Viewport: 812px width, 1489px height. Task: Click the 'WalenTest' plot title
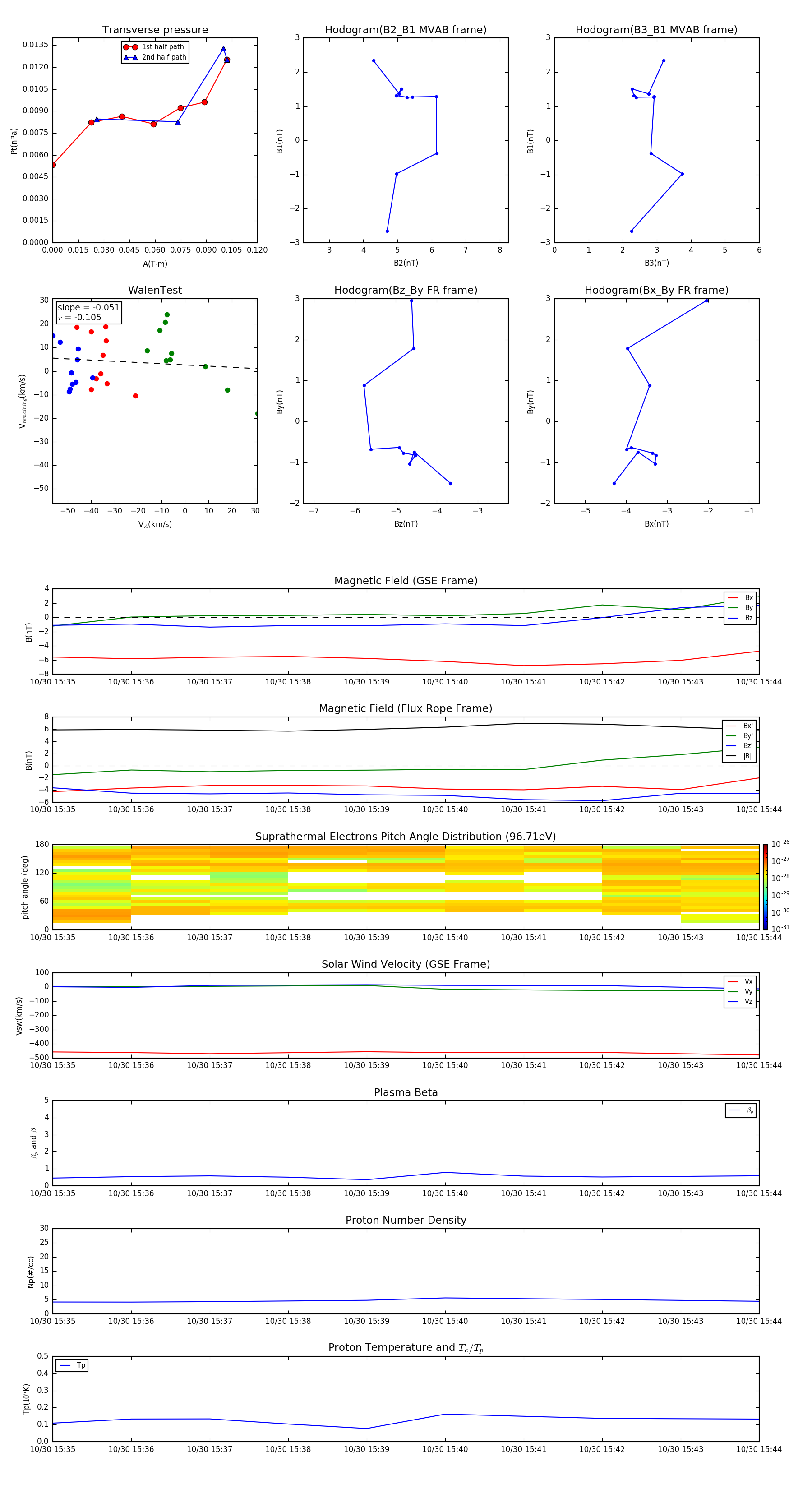[155, 290]
